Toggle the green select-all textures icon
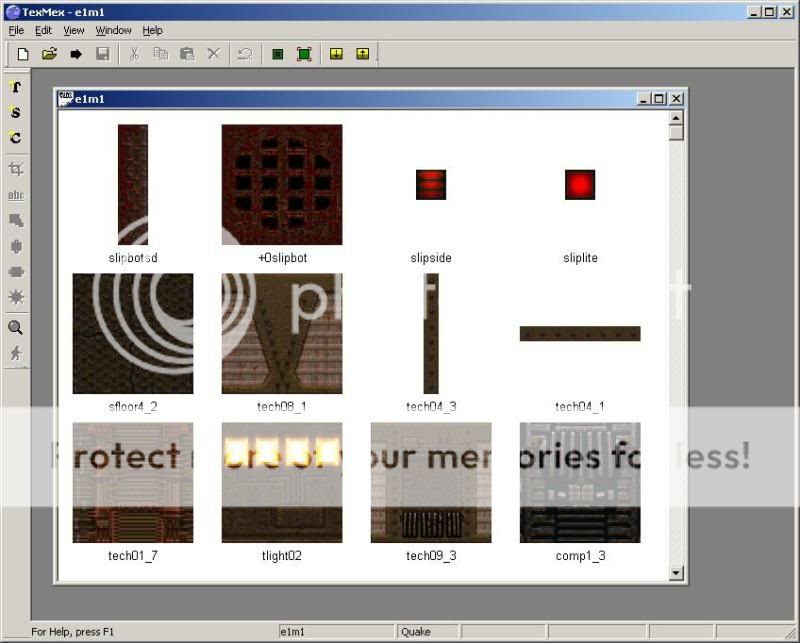 (302, 53)
